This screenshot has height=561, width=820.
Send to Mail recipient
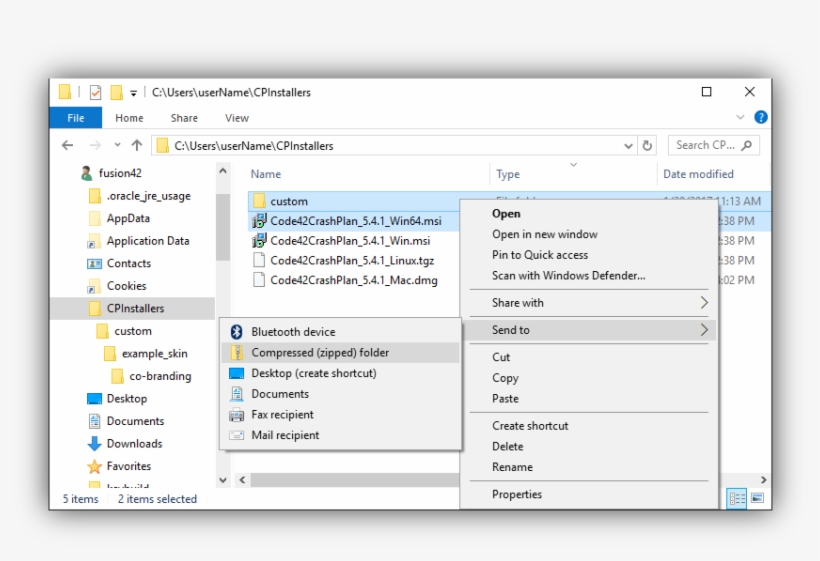pos(340,435)
